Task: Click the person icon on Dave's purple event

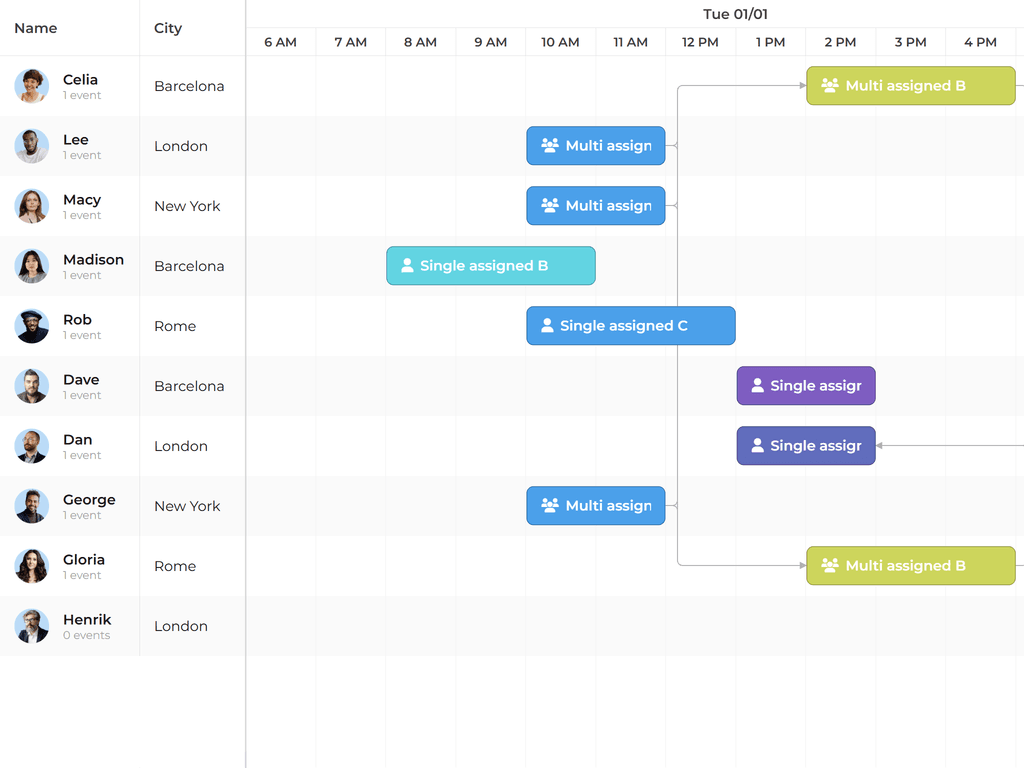Action: [x=757, y=385]
